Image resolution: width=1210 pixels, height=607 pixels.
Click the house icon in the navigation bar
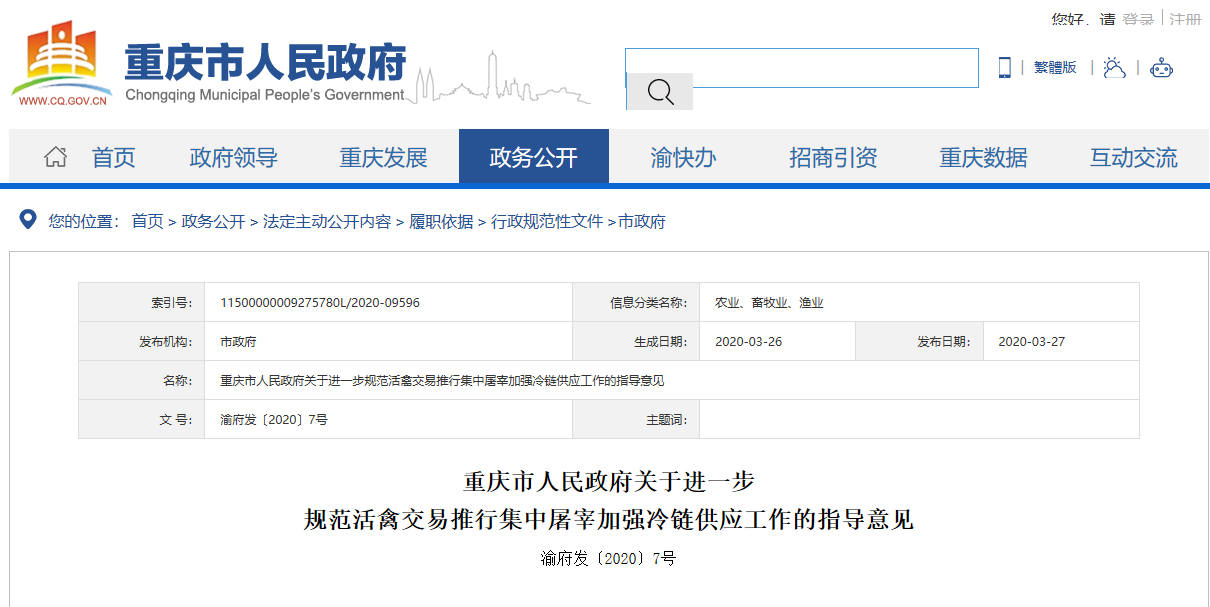pos(56,157)
